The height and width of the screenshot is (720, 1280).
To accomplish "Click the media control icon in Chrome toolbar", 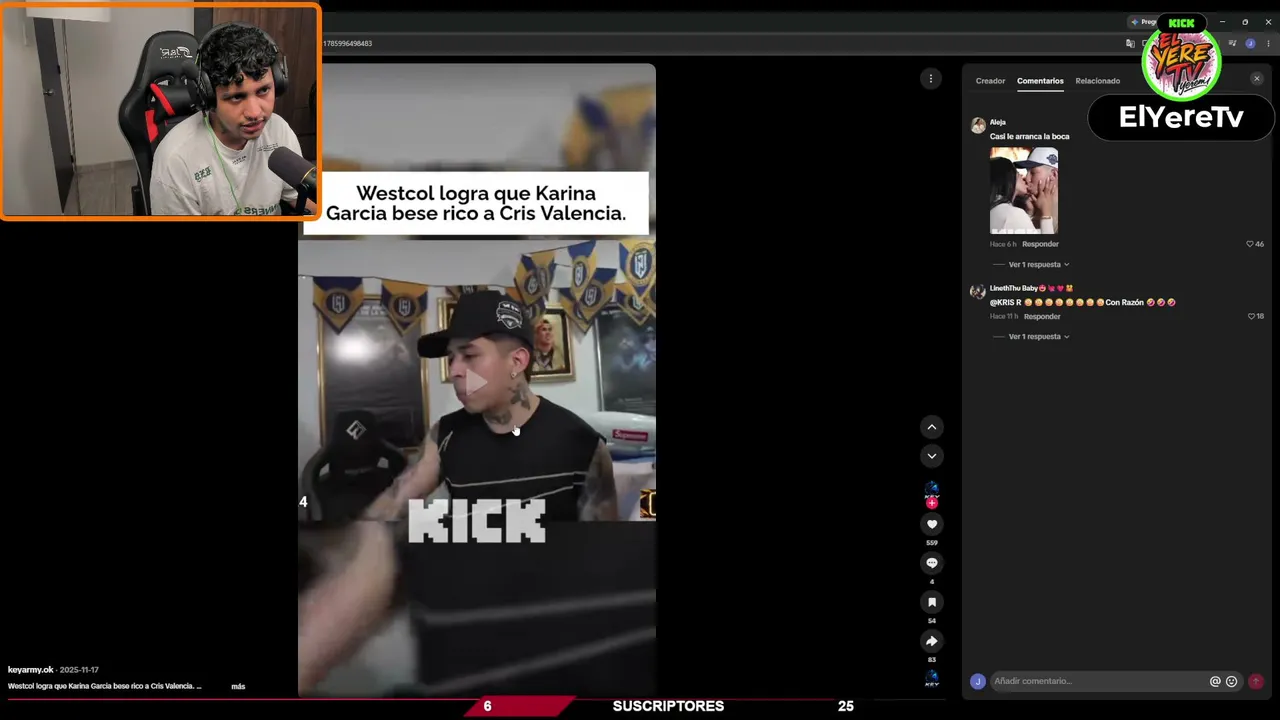I will [1233, 44].
